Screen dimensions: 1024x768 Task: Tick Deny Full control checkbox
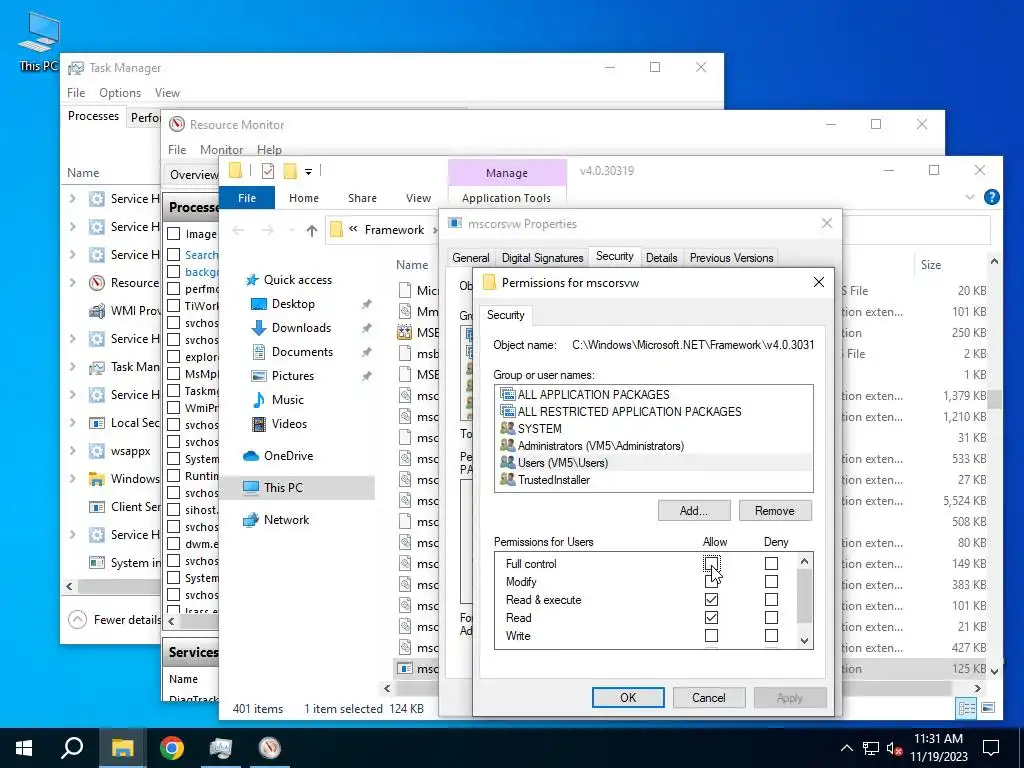(771, 563)
